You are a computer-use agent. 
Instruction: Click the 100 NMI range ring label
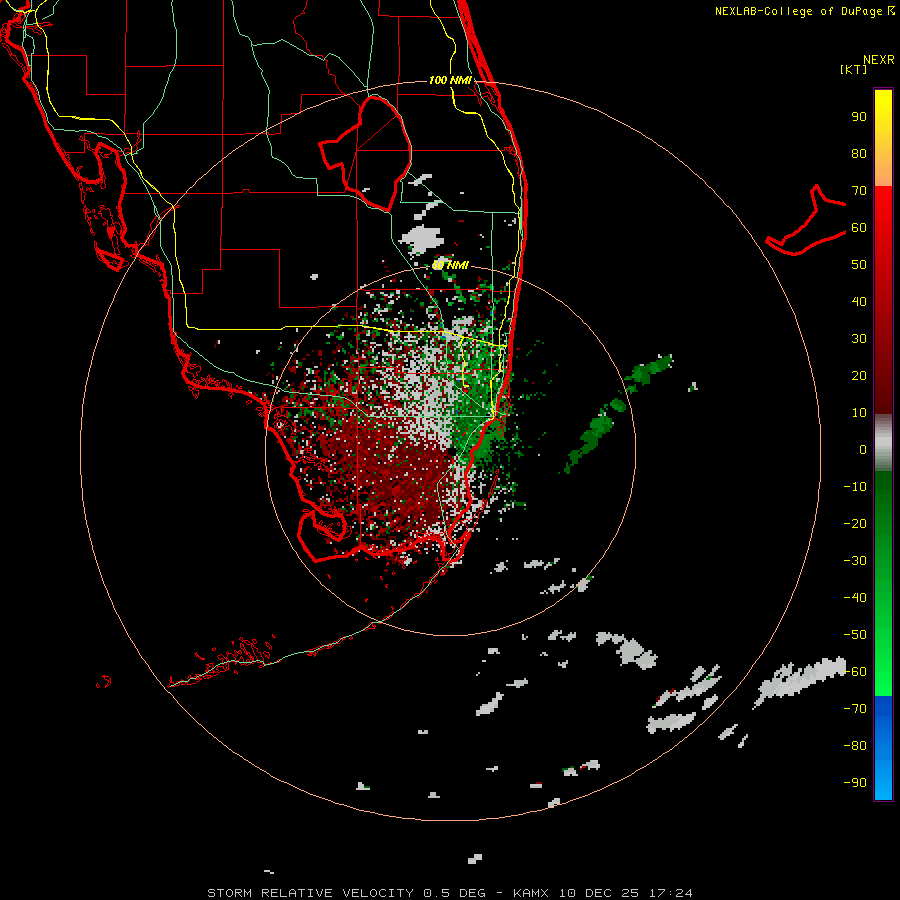(450, 80)
